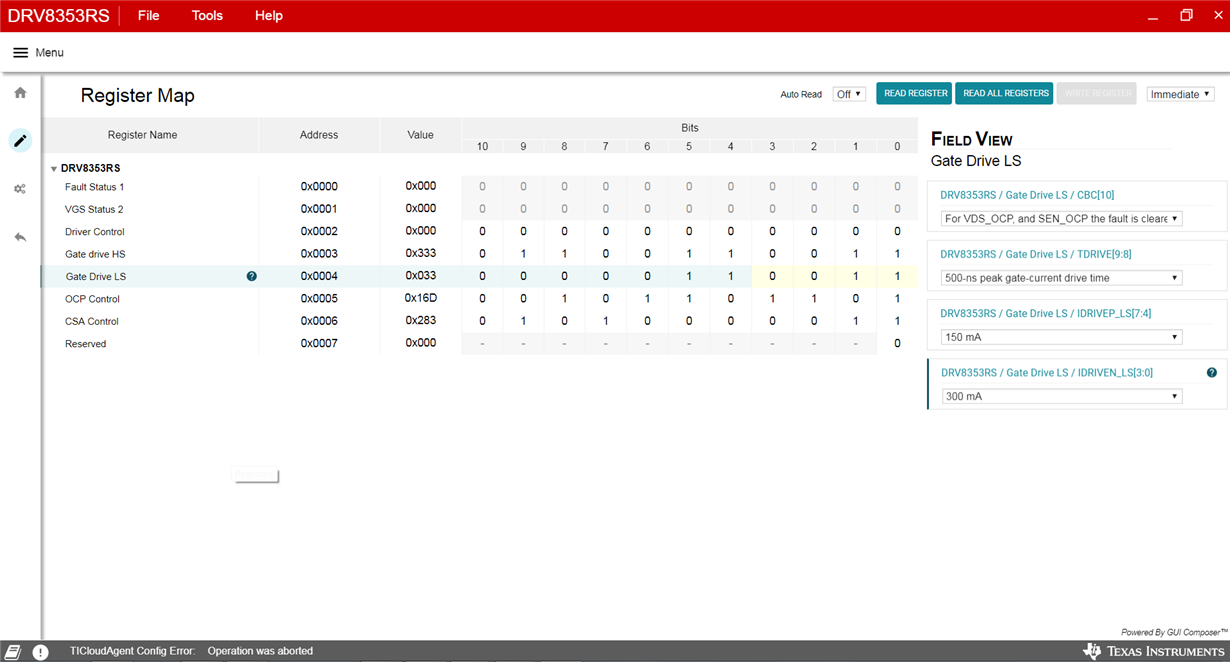Open the IDRIVEN_LS 300 mA dropdown

click(1062, 396)
